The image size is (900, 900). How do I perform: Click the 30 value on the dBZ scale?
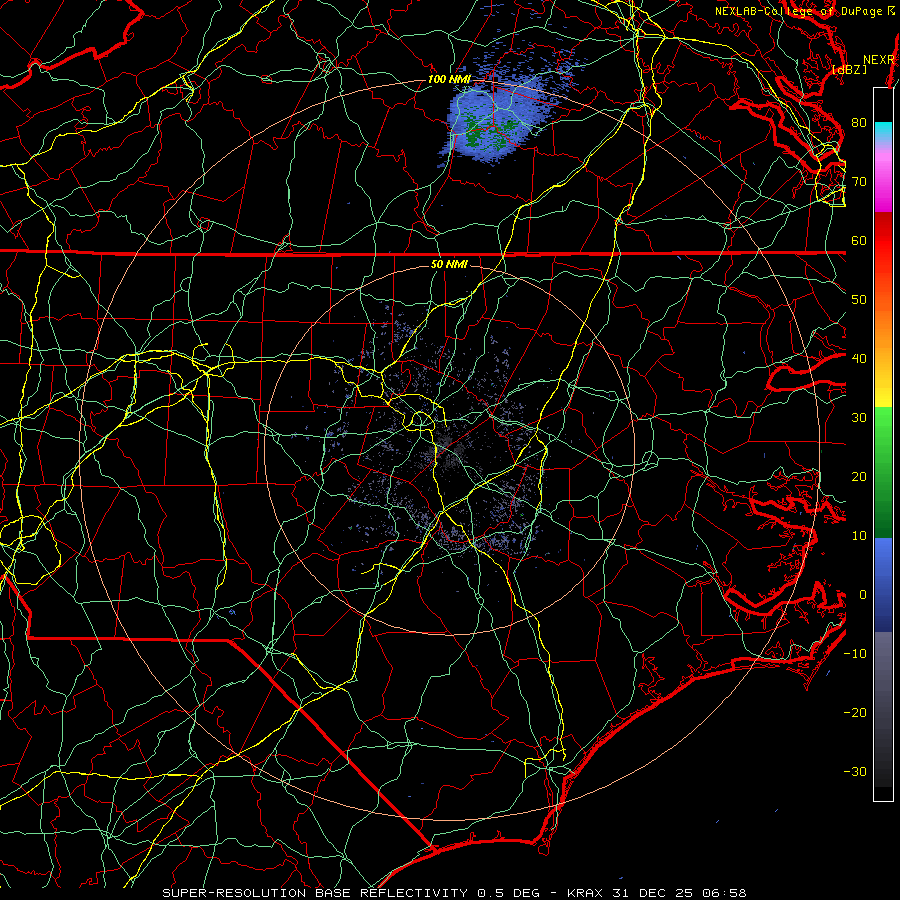(859, 417)
